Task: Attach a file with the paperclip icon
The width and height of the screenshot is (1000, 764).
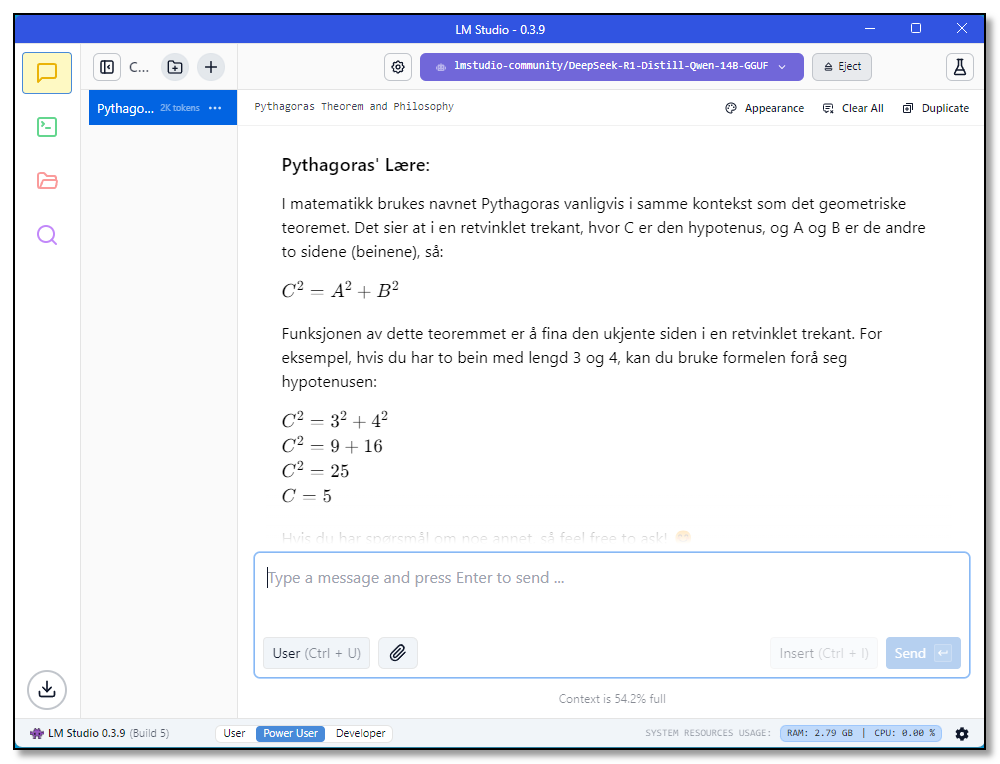Action: point(398,653)
